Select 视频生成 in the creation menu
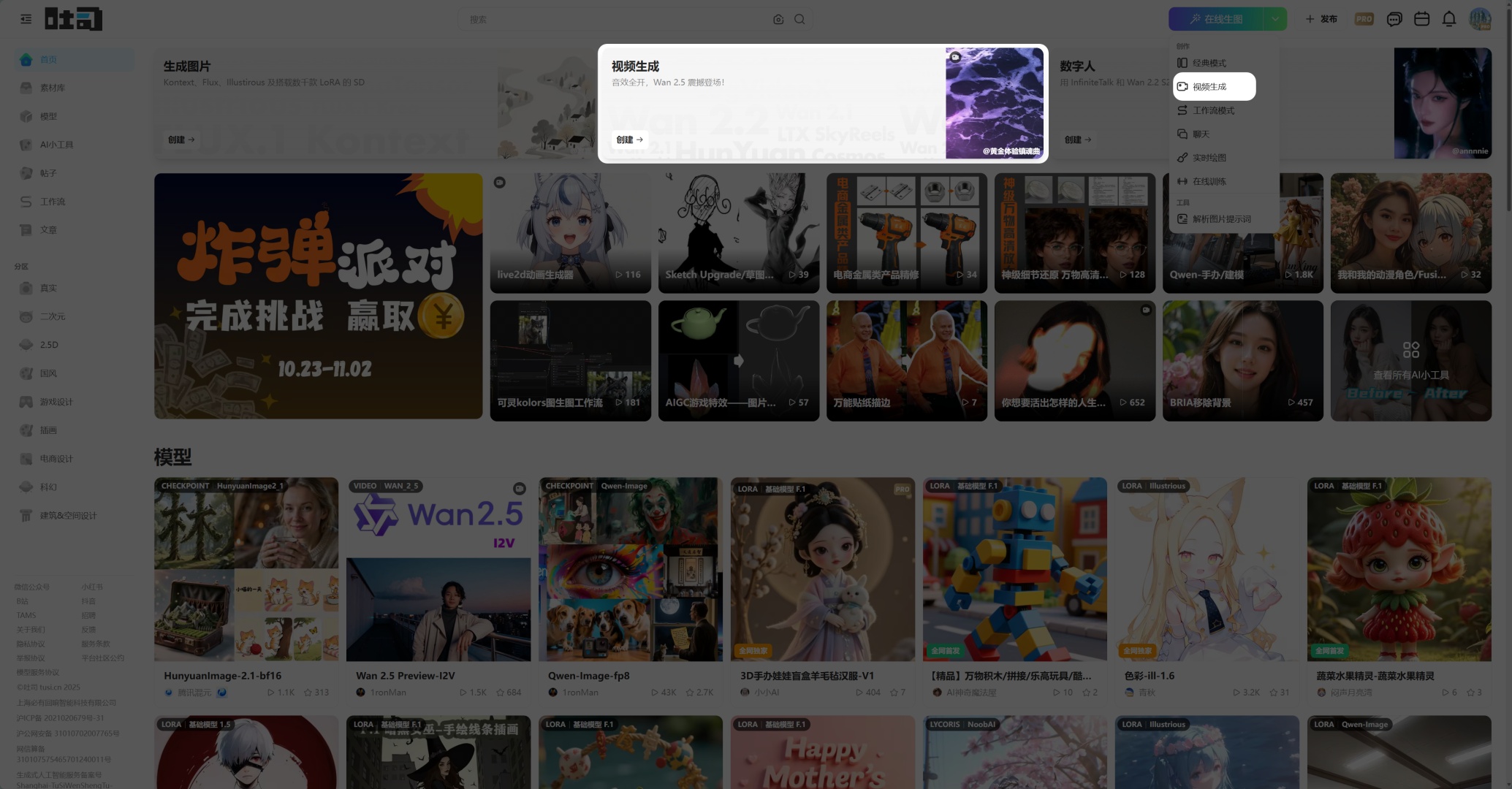Screen dimensions: 1512x789 (x=1214, y=87)
